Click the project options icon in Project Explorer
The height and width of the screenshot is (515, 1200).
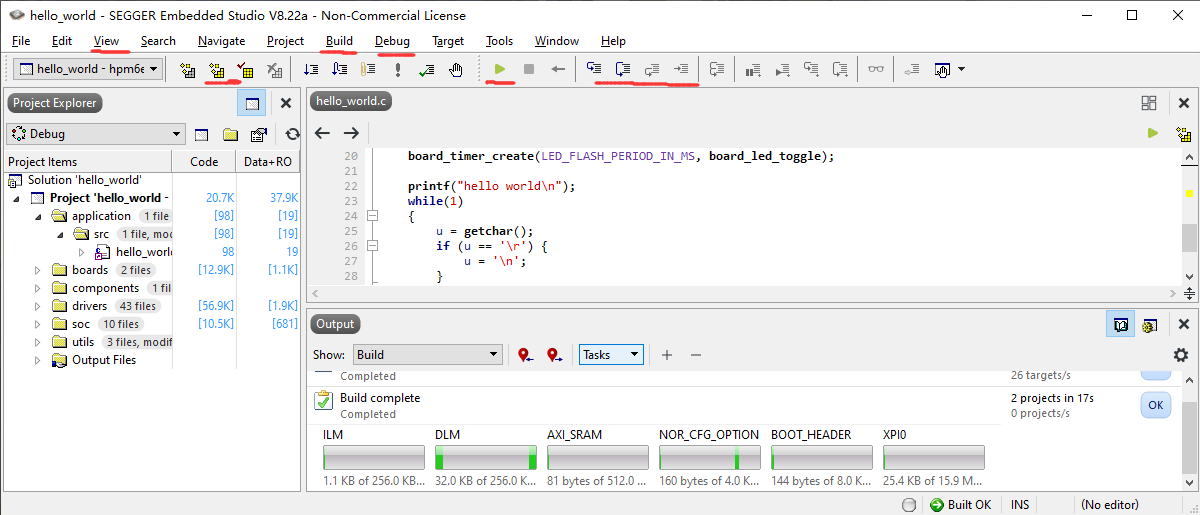point(259,134)
